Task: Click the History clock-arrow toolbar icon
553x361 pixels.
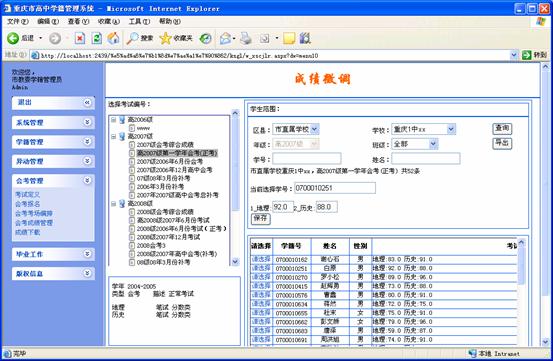Action: tap(205, 38)
